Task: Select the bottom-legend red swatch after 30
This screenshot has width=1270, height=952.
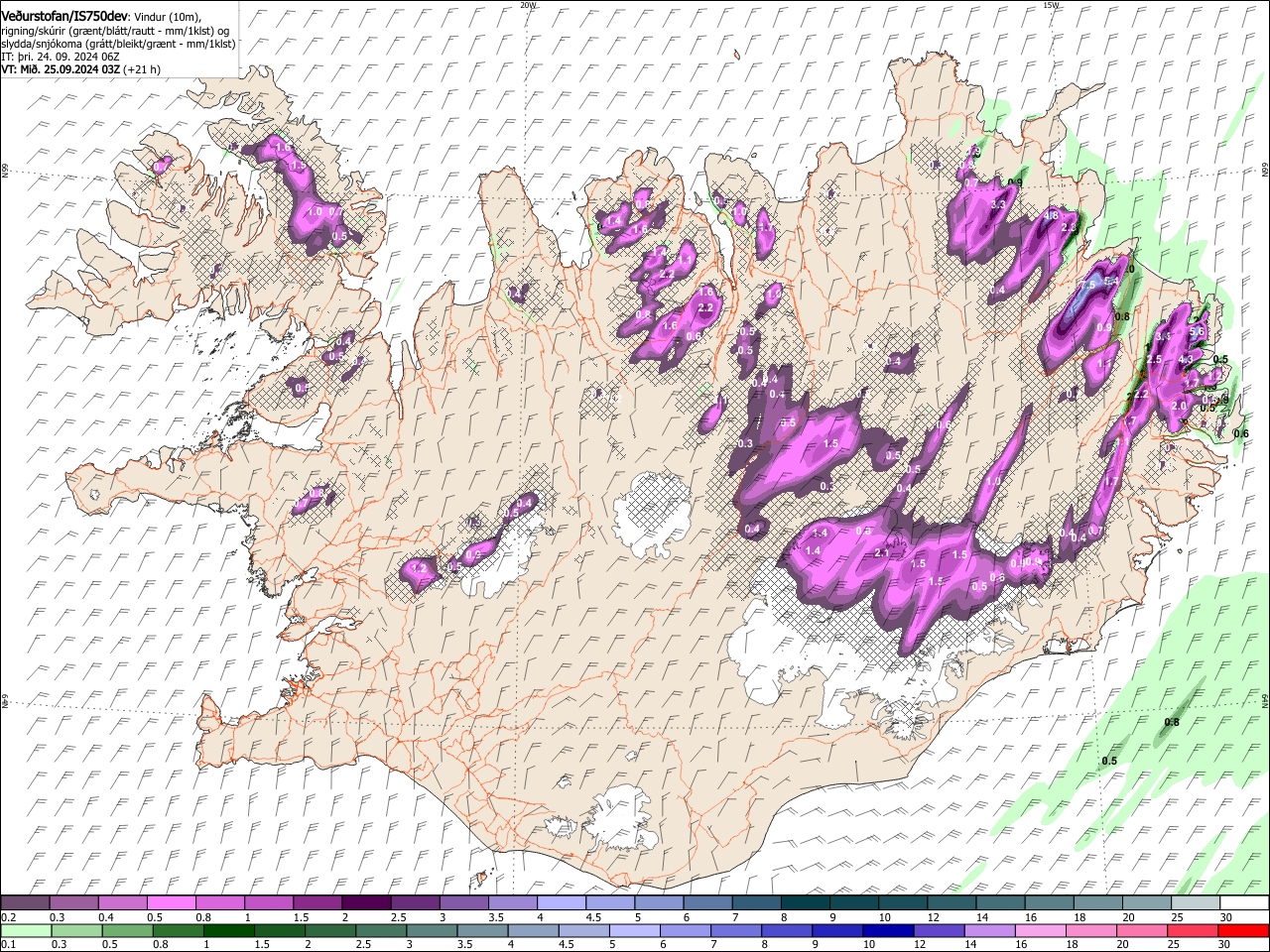Action: tap(1244, 931)
